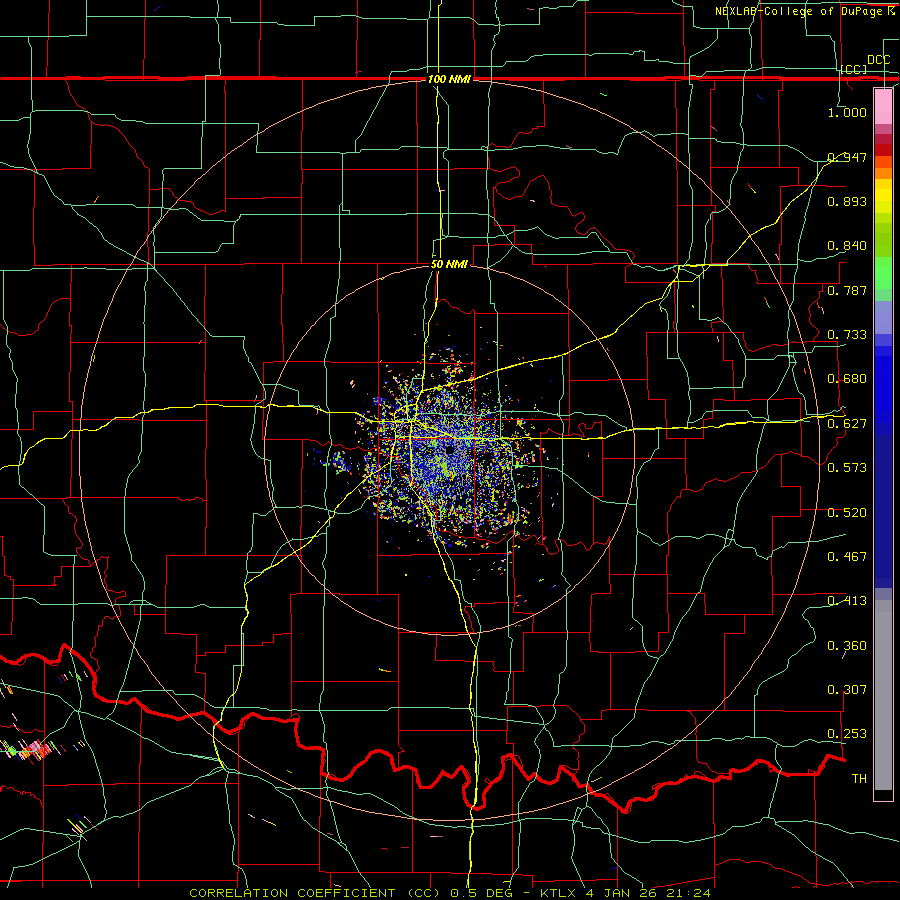
Task: Click the 0.947 scale value
Action: pos(847,157)
